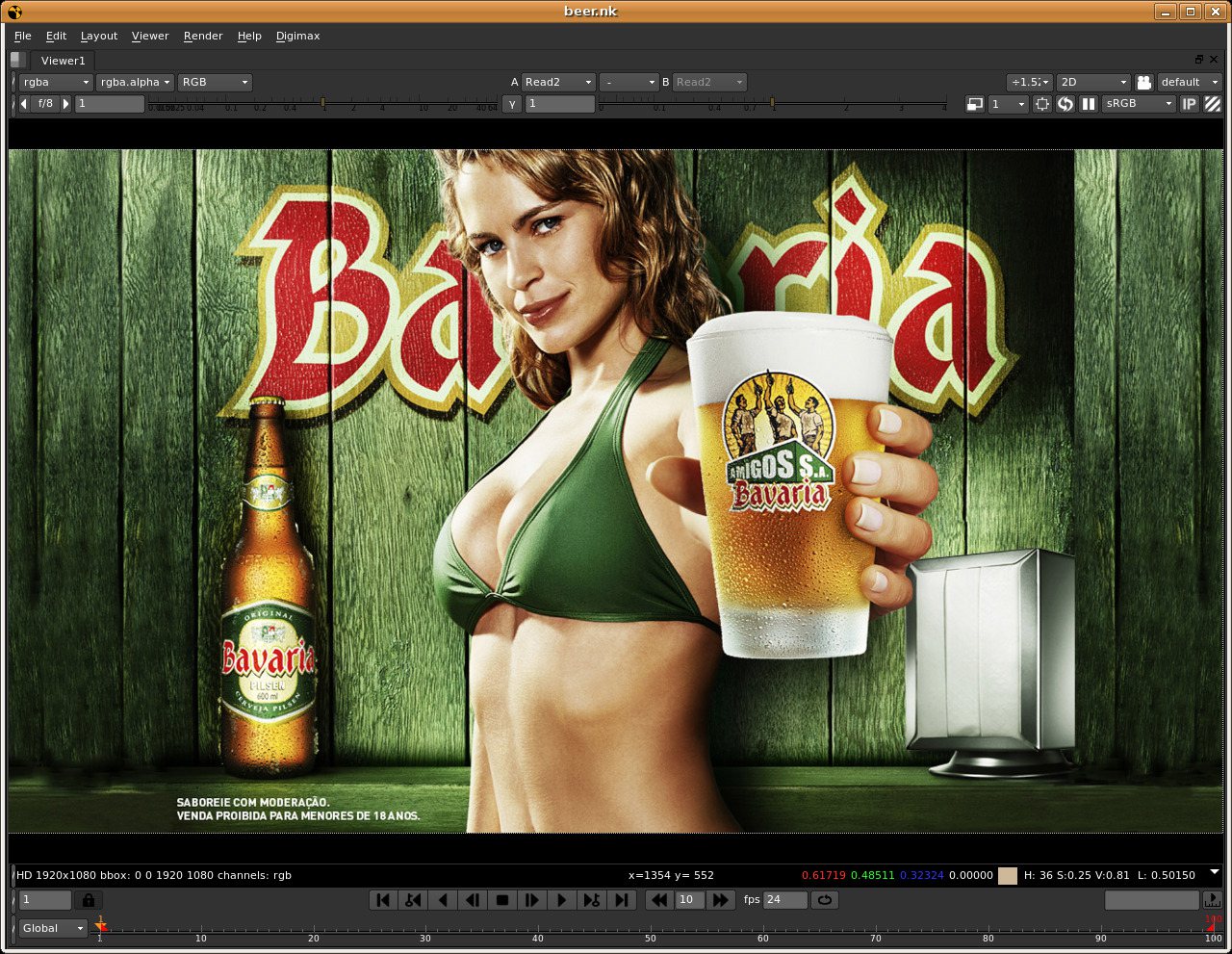Click the gain value input field
The height and width of the screenshot is (954, 1232).
tap(110, 103)
